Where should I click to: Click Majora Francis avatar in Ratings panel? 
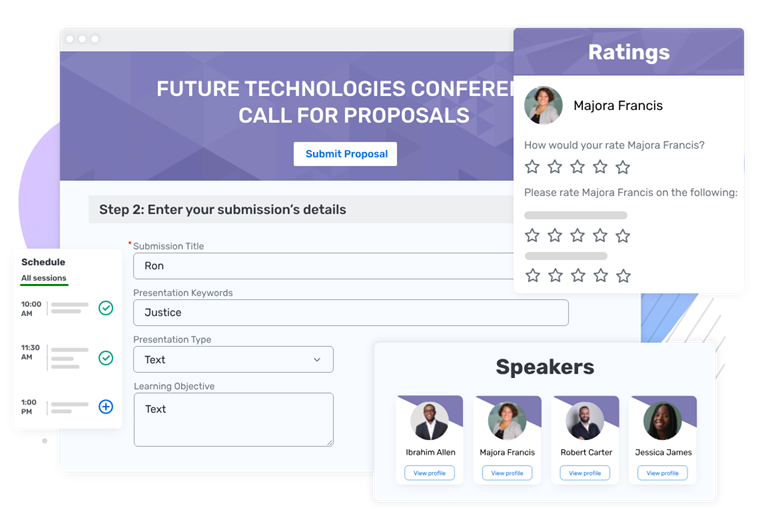[x=544, y=106]
